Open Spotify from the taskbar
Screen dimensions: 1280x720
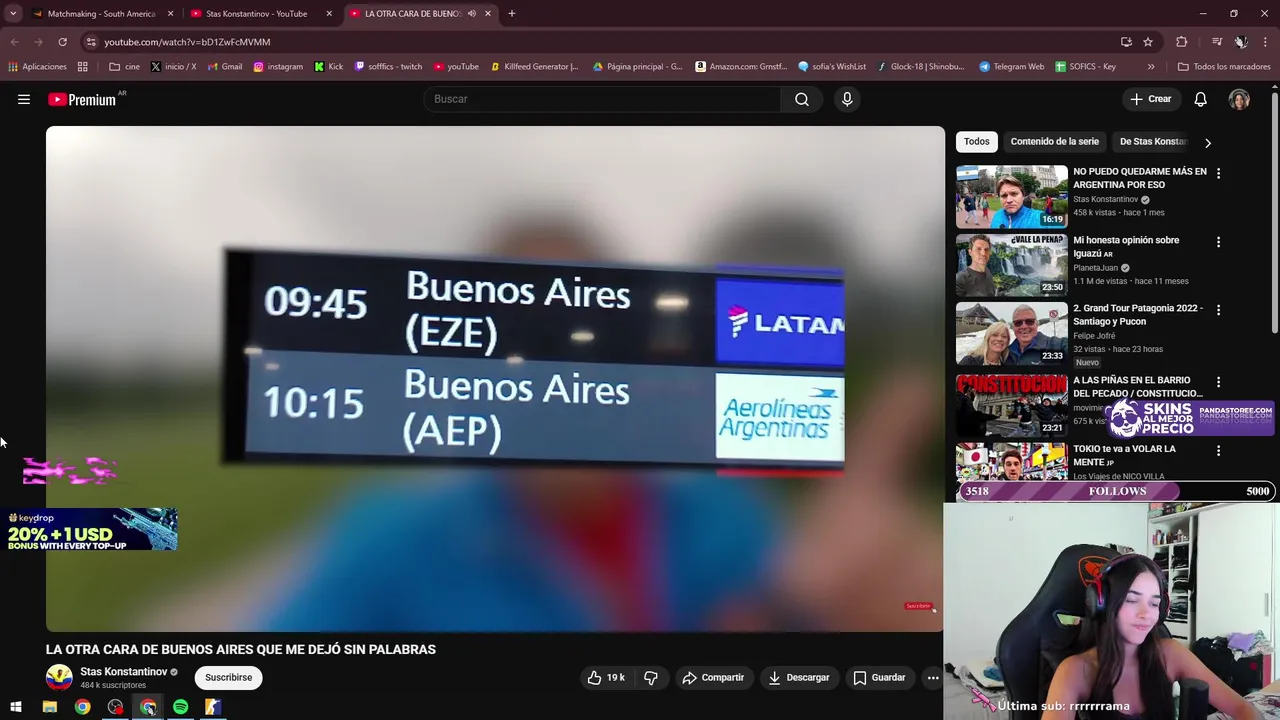[180, 707]
